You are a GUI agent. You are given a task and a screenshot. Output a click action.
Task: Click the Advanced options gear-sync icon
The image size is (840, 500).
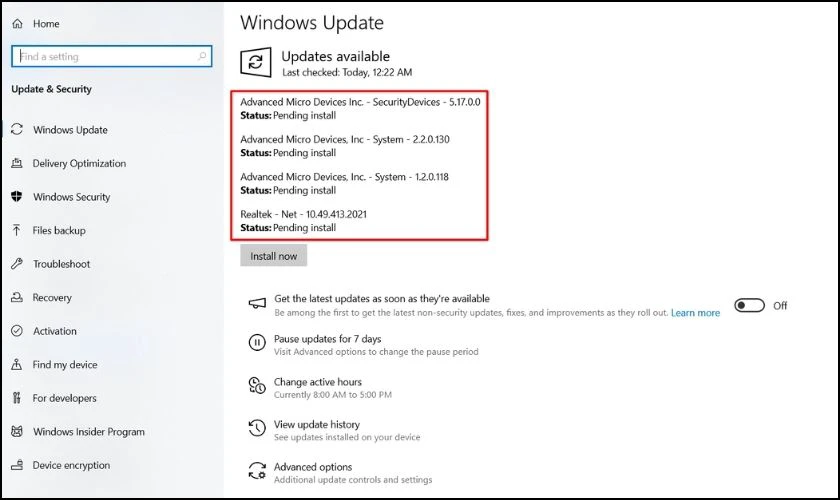point(257,471)
